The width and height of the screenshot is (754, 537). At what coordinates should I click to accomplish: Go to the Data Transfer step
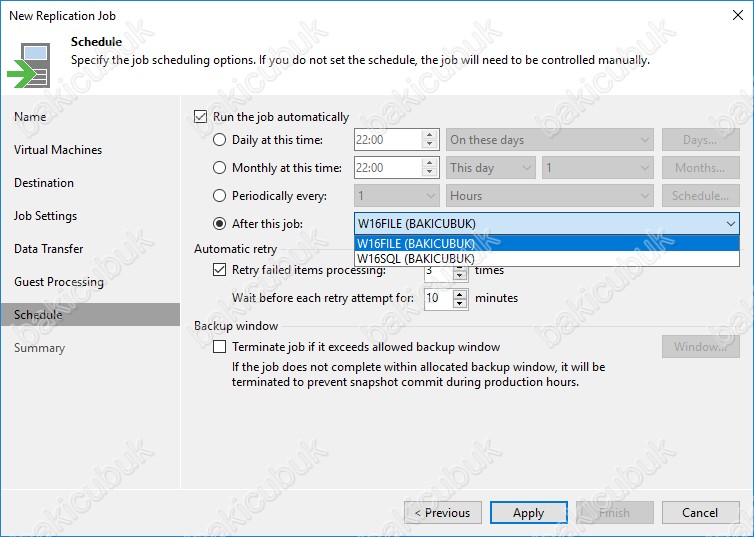point(49,249)
